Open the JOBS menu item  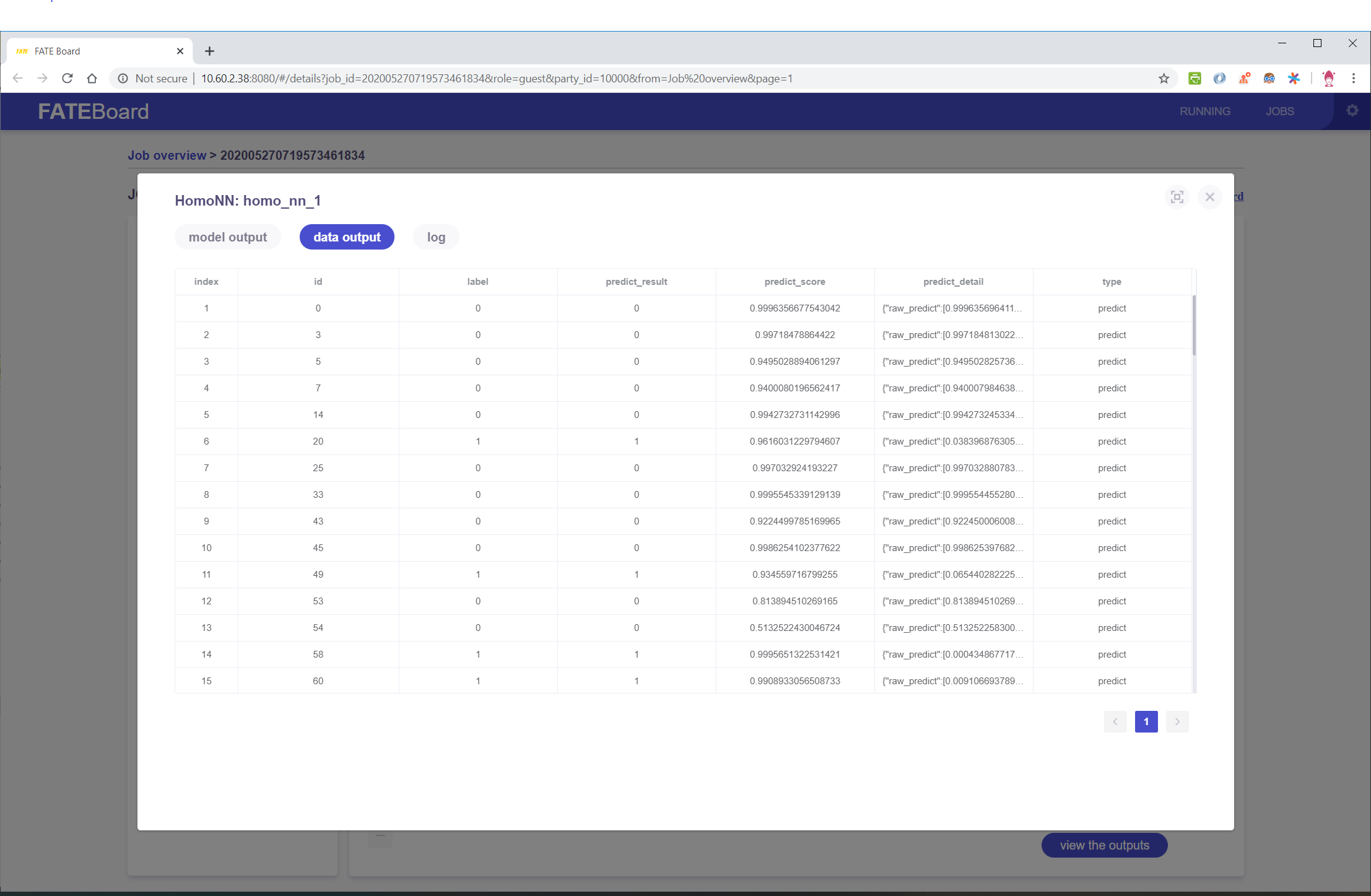pyautogui.click(x=1279, y=111)
